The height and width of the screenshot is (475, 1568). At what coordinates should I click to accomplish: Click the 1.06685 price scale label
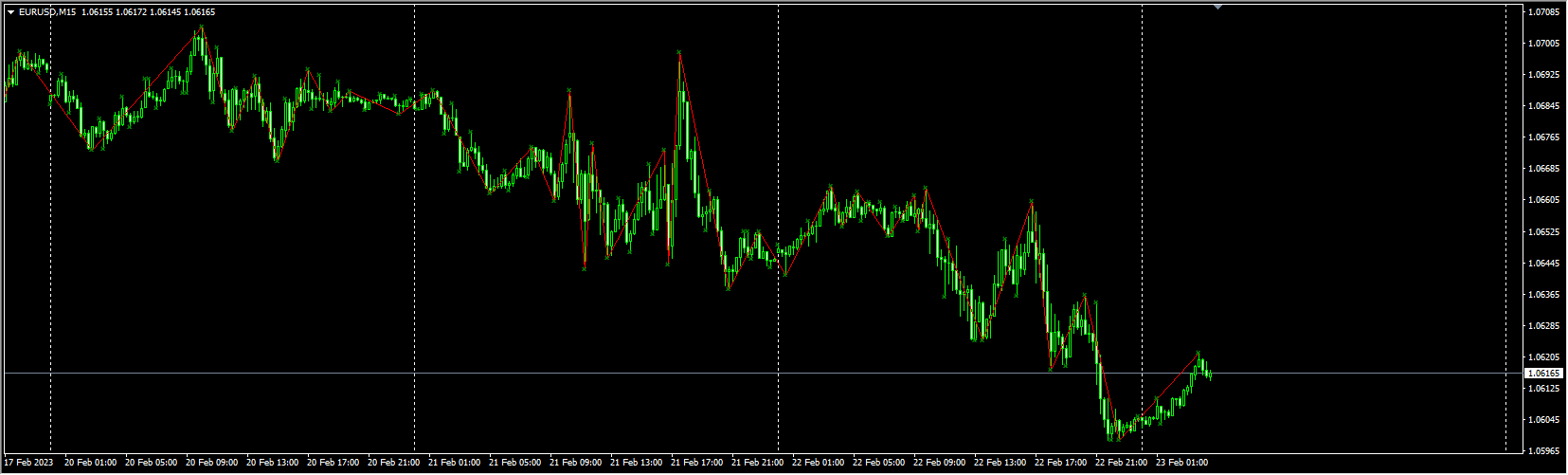click(x=1544, y=168)
